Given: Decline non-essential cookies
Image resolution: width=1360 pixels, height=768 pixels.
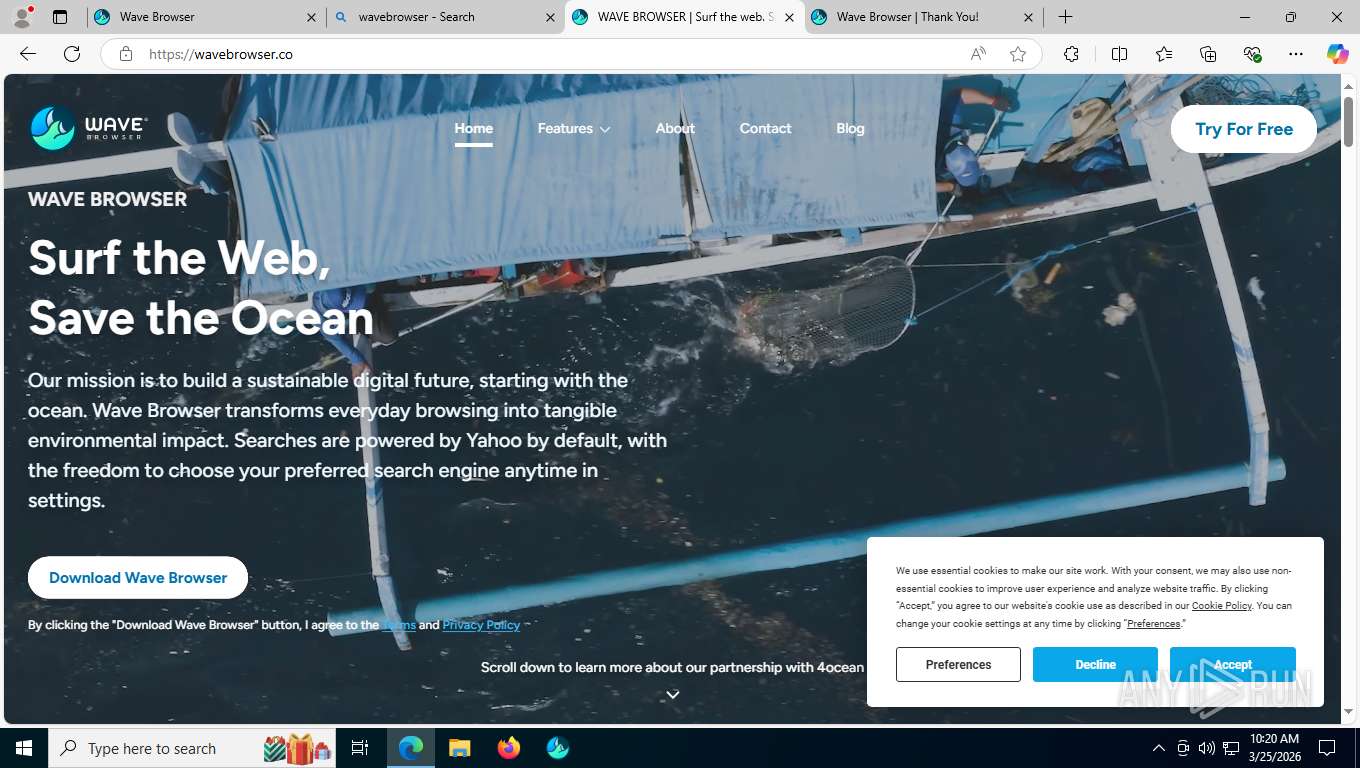Looking at the screenshot, I should click(x=1095, y=665).
